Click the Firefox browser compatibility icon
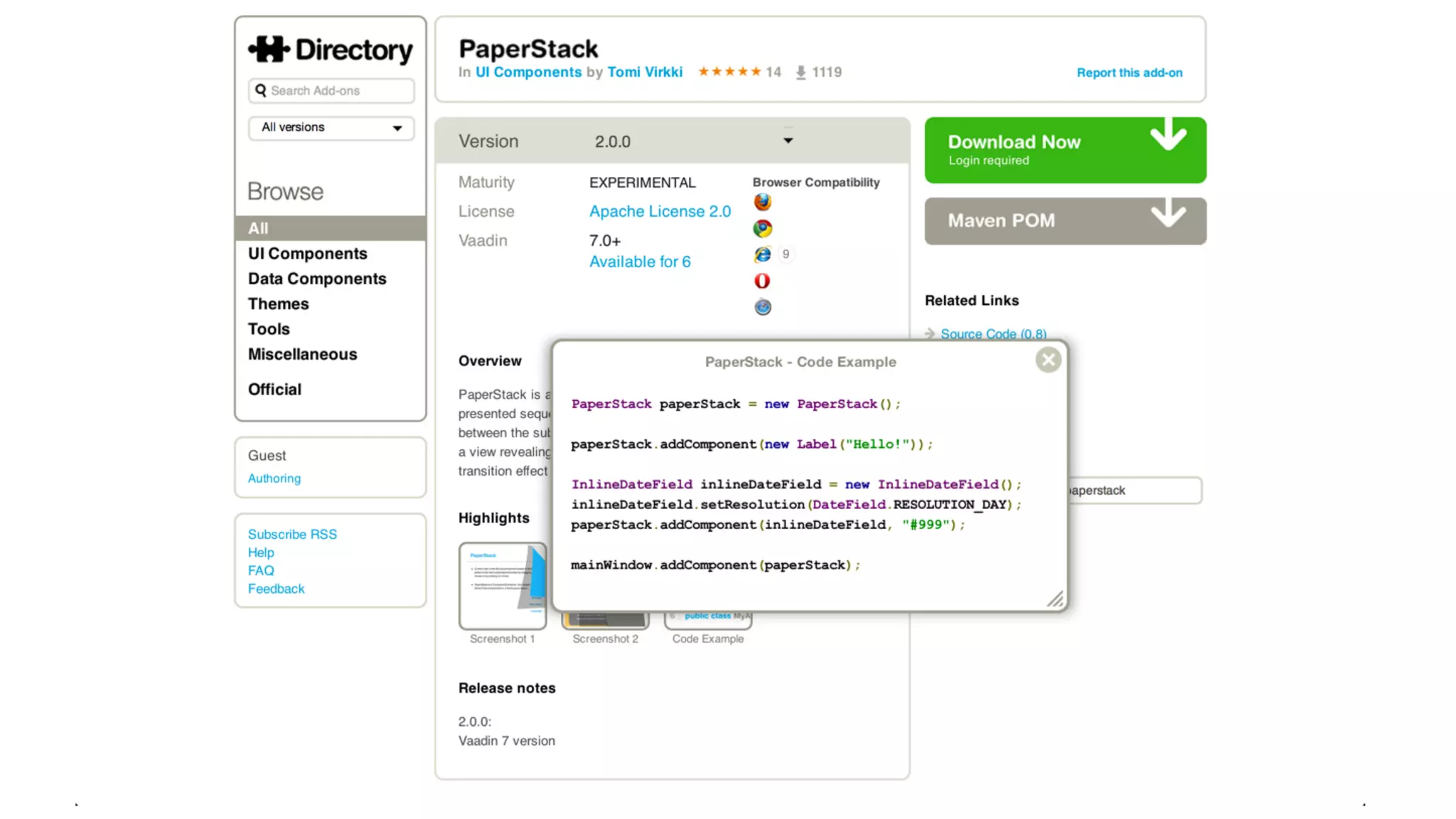The height and width of the screenshot is (819, 1456). pos(762,203)
